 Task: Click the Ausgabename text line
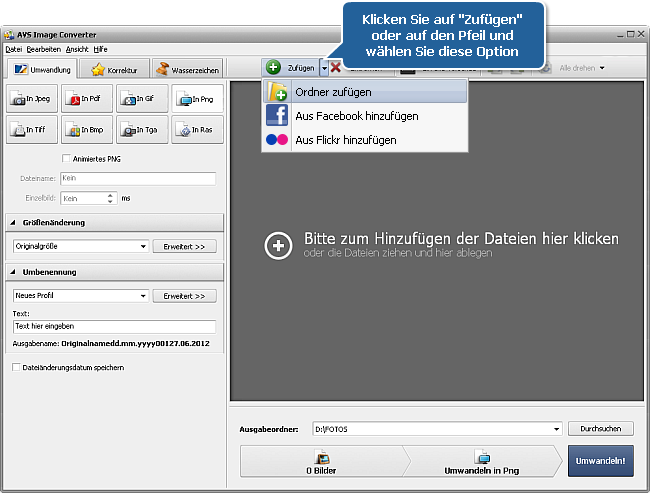coord(111,343)
